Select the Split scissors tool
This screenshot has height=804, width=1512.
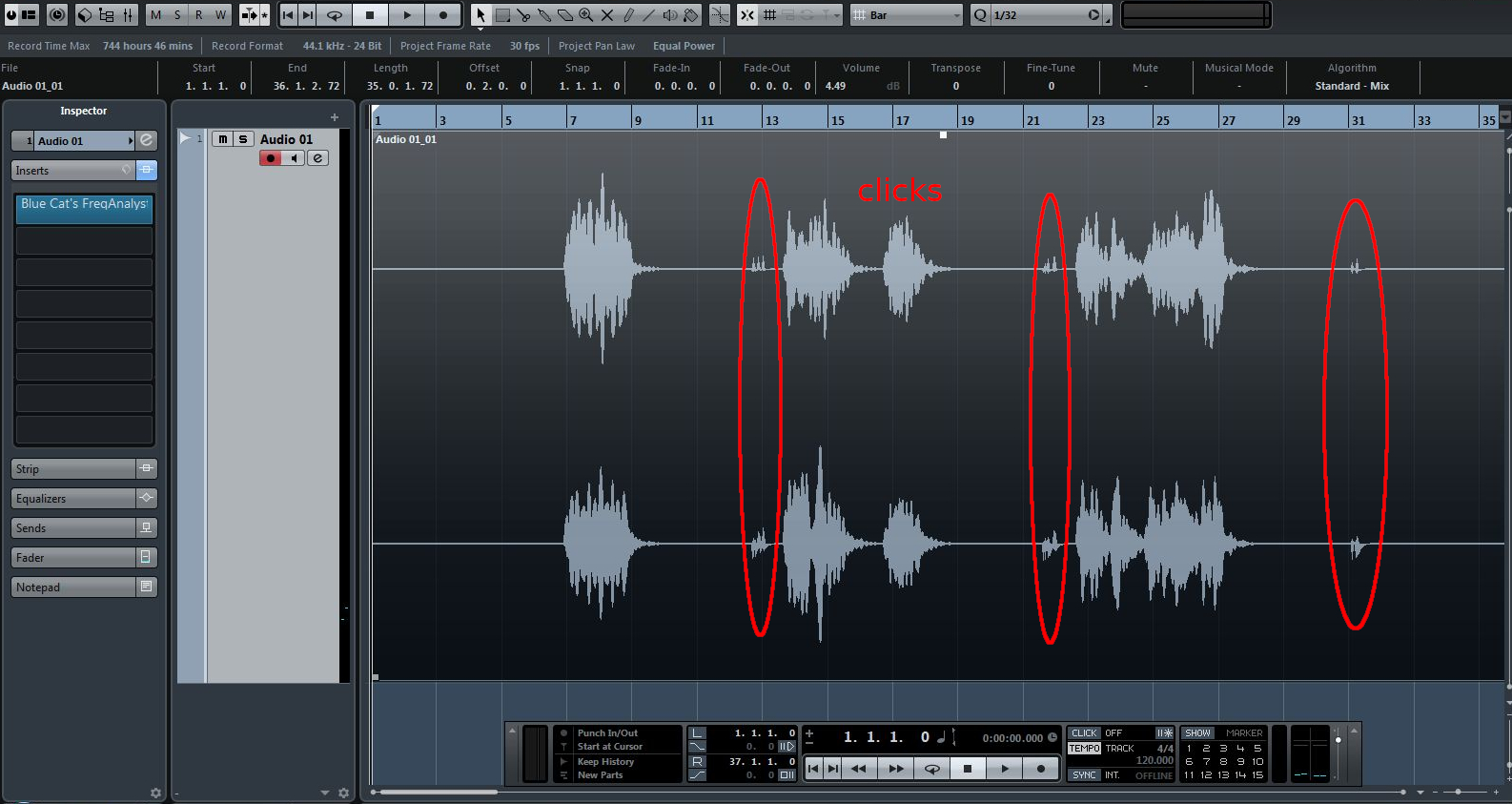click(523, 15)
